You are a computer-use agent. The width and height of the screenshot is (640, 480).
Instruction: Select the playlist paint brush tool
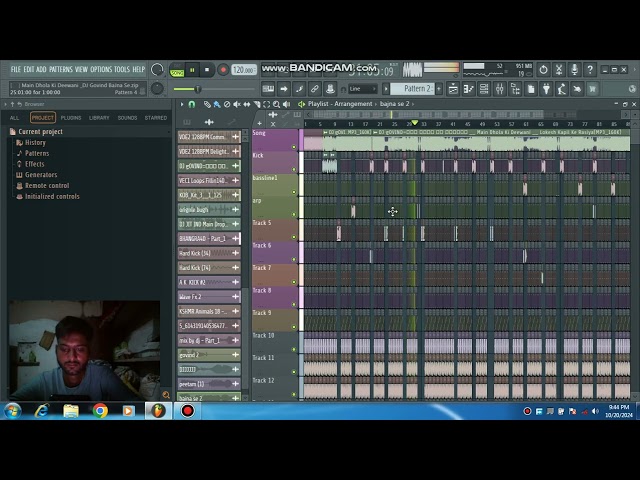click(x=217, y=104)
